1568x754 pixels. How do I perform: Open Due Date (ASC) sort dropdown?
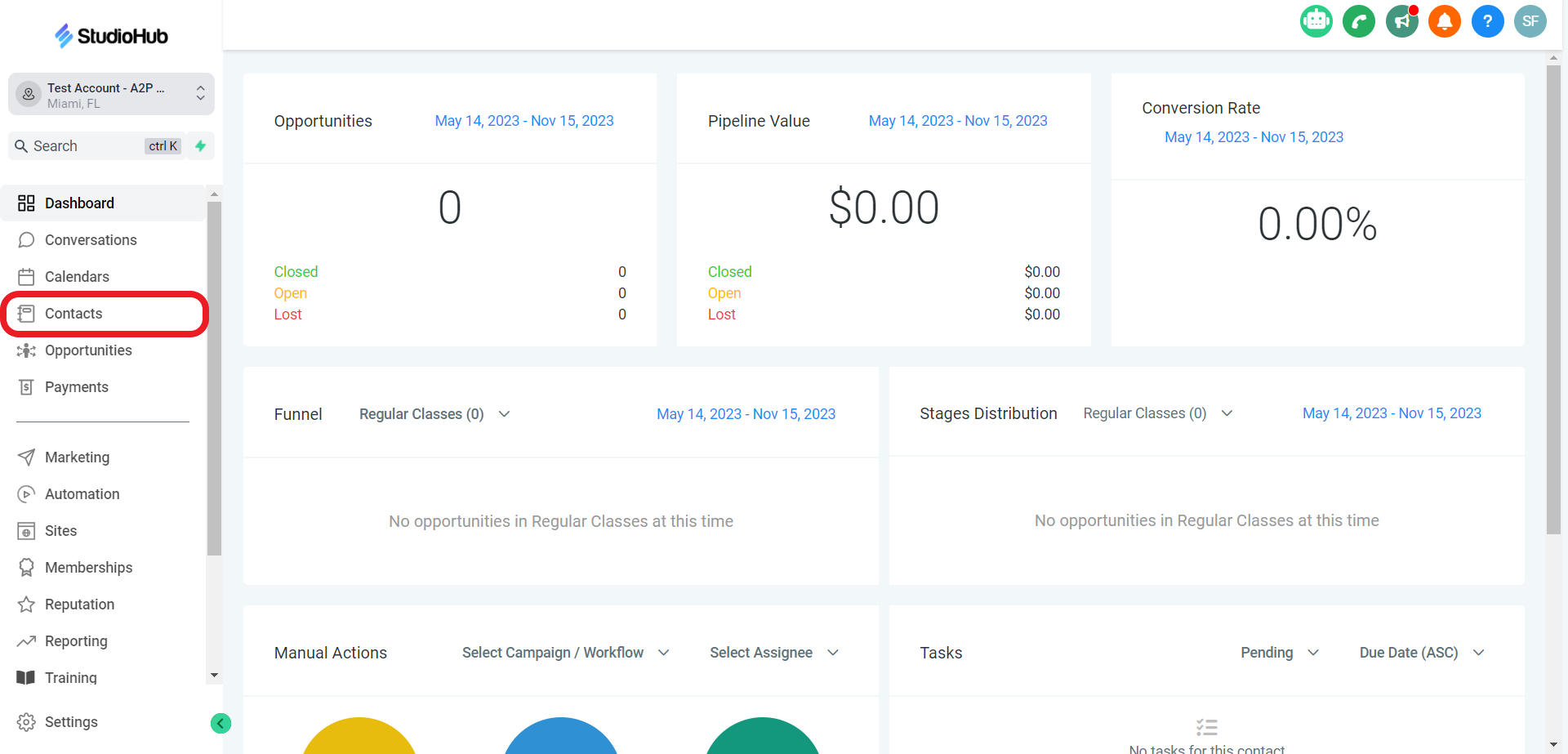point(1422,653)
